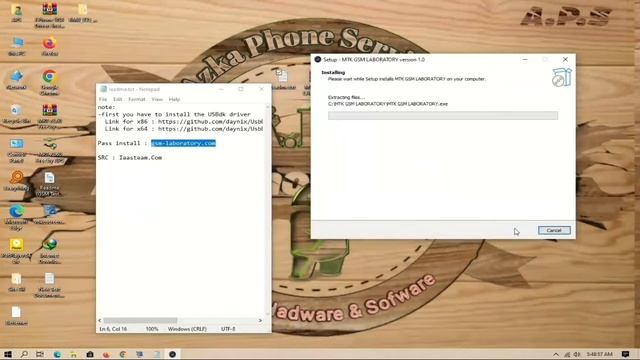640x360 pixels.
Task: Open the Google Chrome desktop icon
Action: coord(49,82)
